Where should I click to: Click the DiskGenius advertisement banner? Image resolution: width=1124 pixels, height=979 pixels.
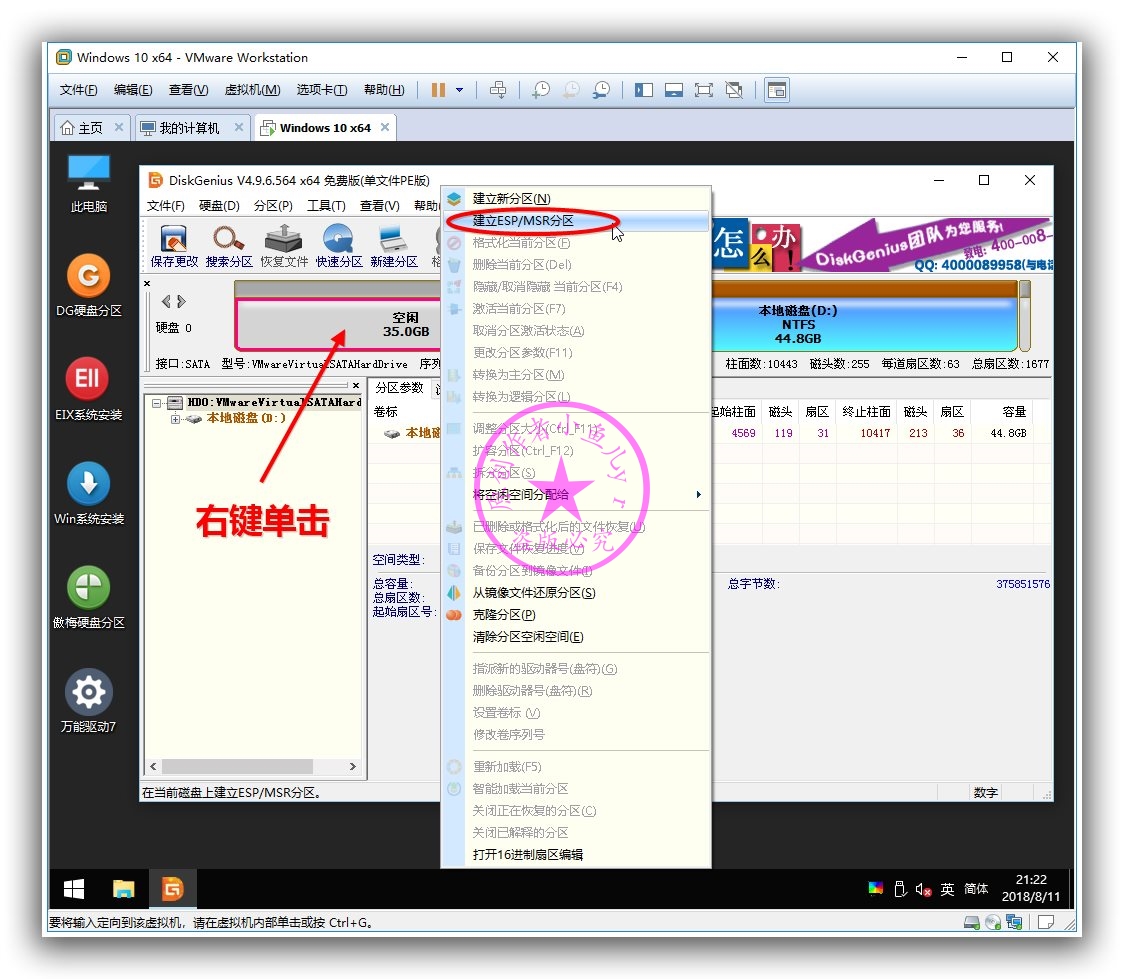click(882, 246)
